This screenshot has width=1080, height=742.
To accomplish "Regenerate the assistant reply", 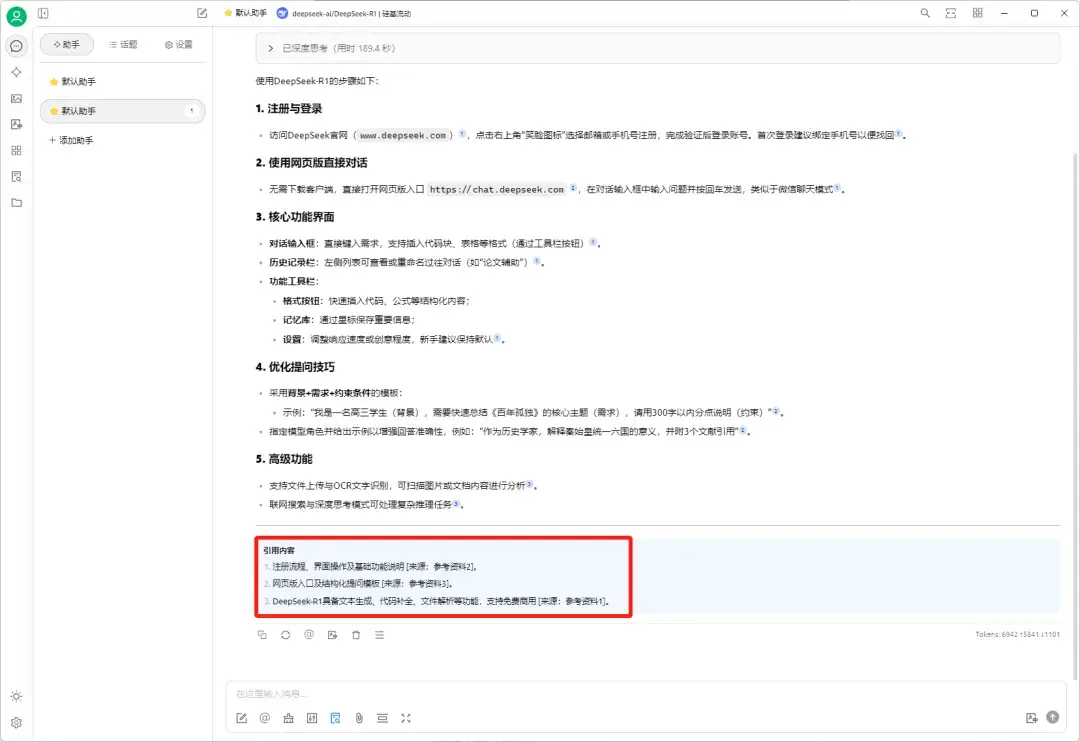I will (285, 635).
